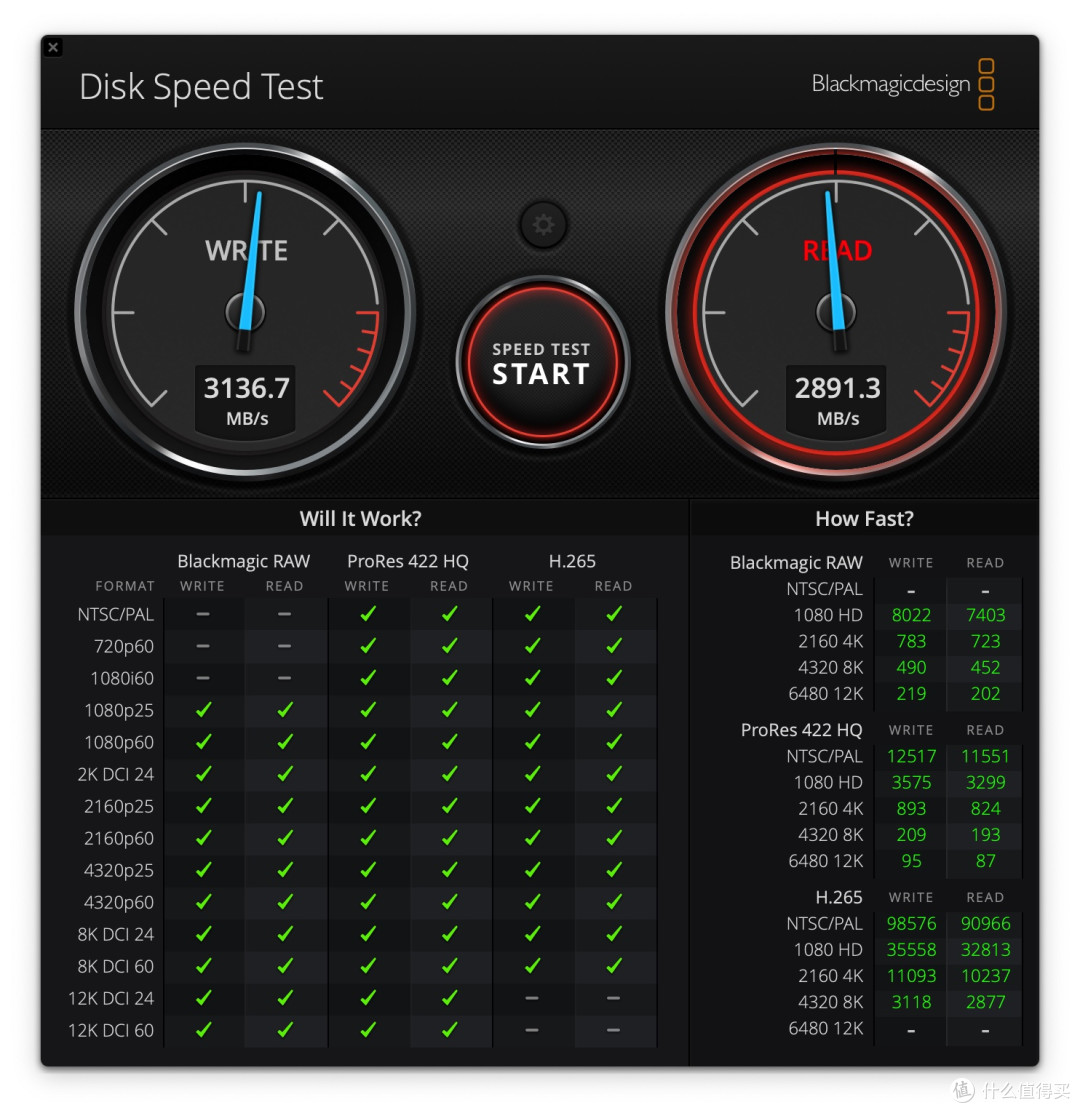This screenshot has height=1113, width=1080.
Task: Select the 4320p25 format row label
Action: click(x=119, y=870)
